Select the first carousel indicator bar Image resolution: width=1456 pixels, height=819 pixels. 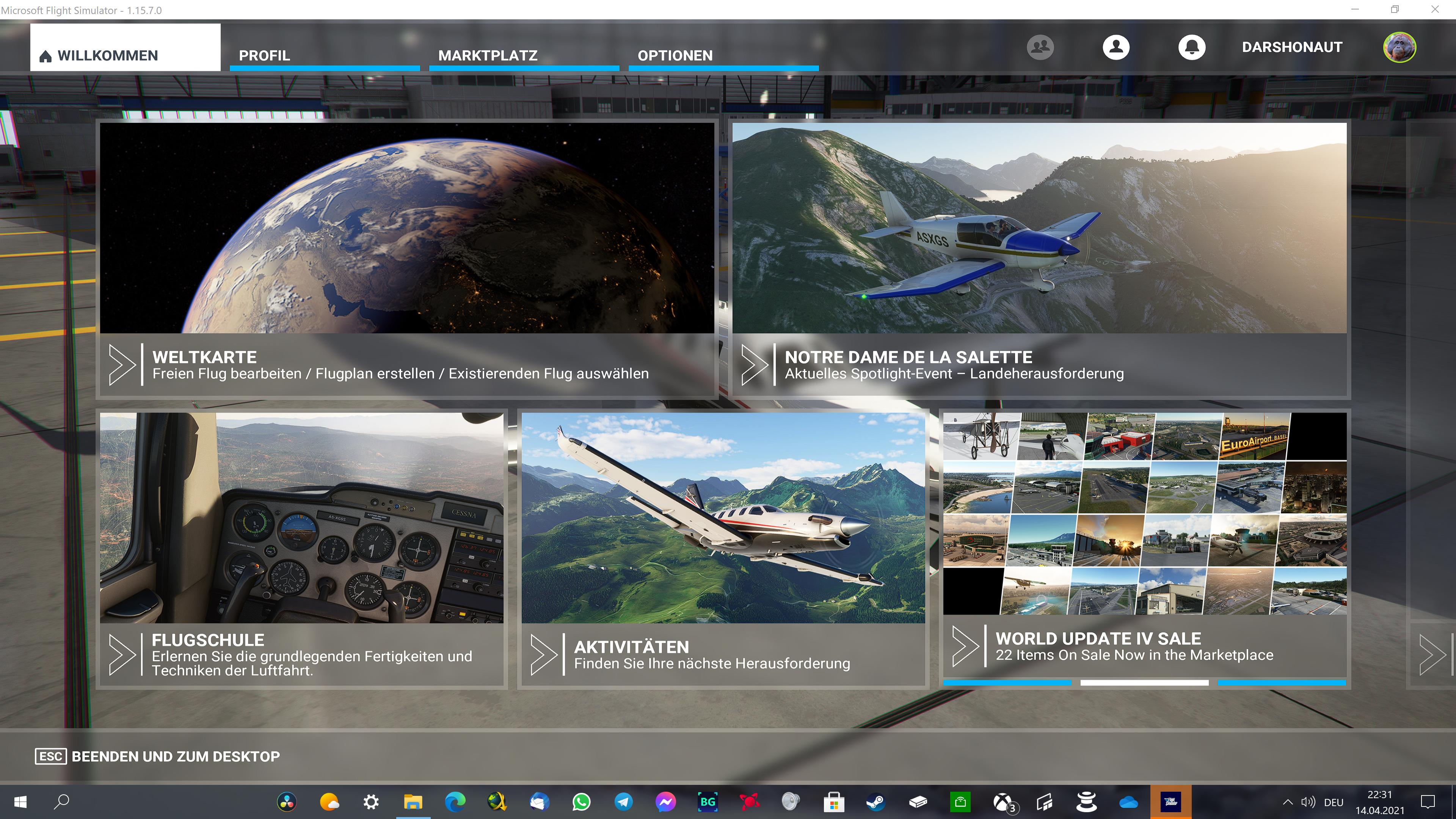point(1007,683)
